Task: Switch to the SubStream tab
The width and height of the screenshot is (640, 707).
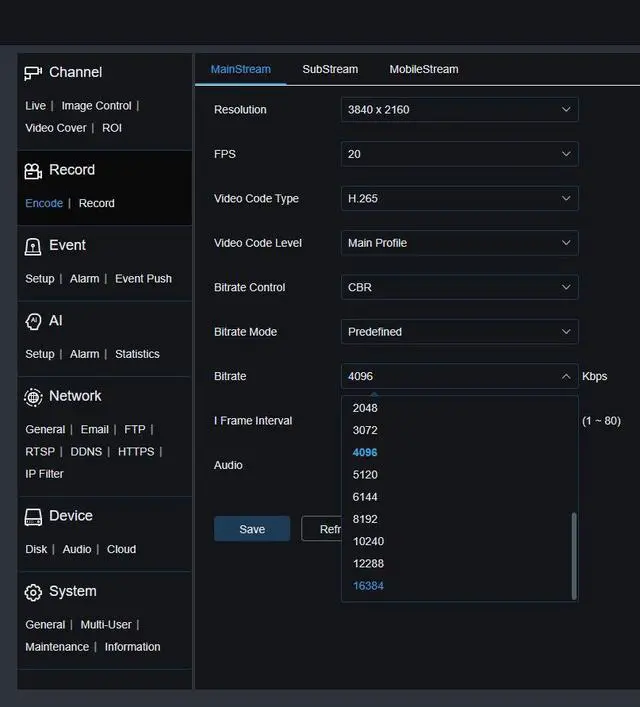Action: pyautogui.click(x=330, y=69)
